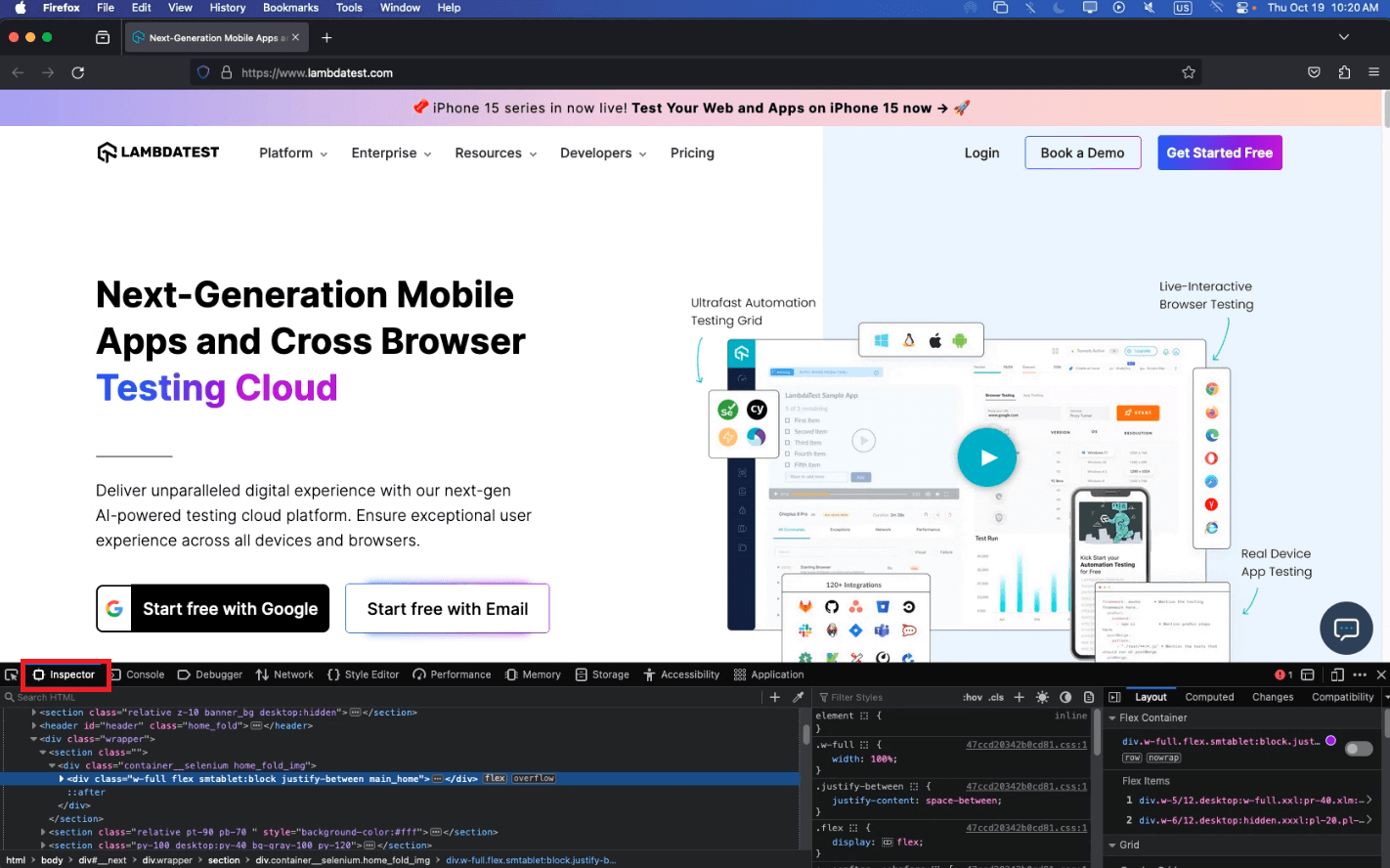Click the chat support bubble icon

(x=1346, y=629)
